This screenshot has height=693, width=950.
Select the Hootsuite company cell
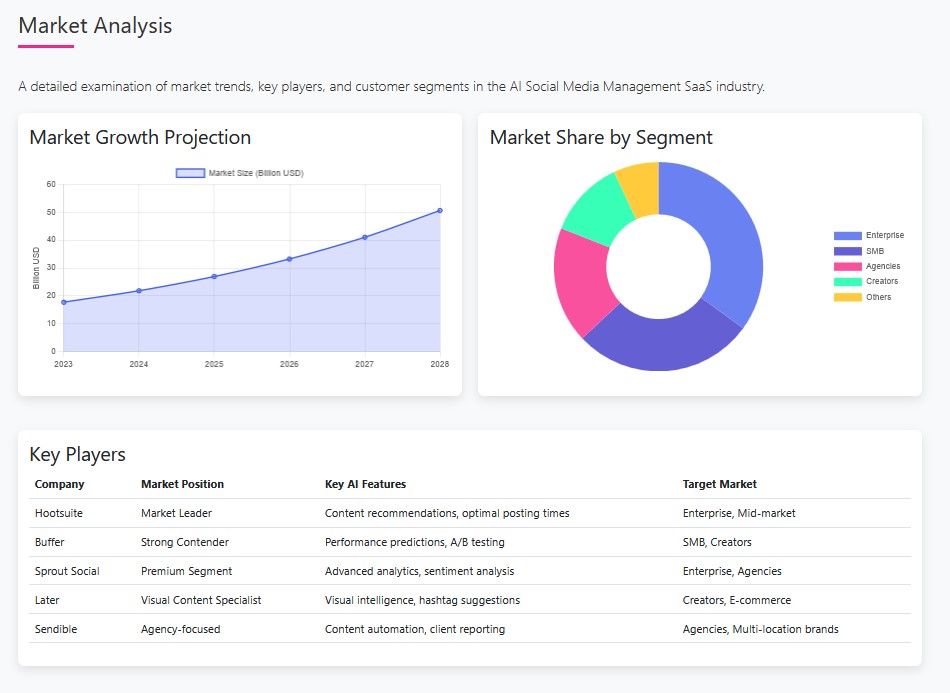[59, 513]
